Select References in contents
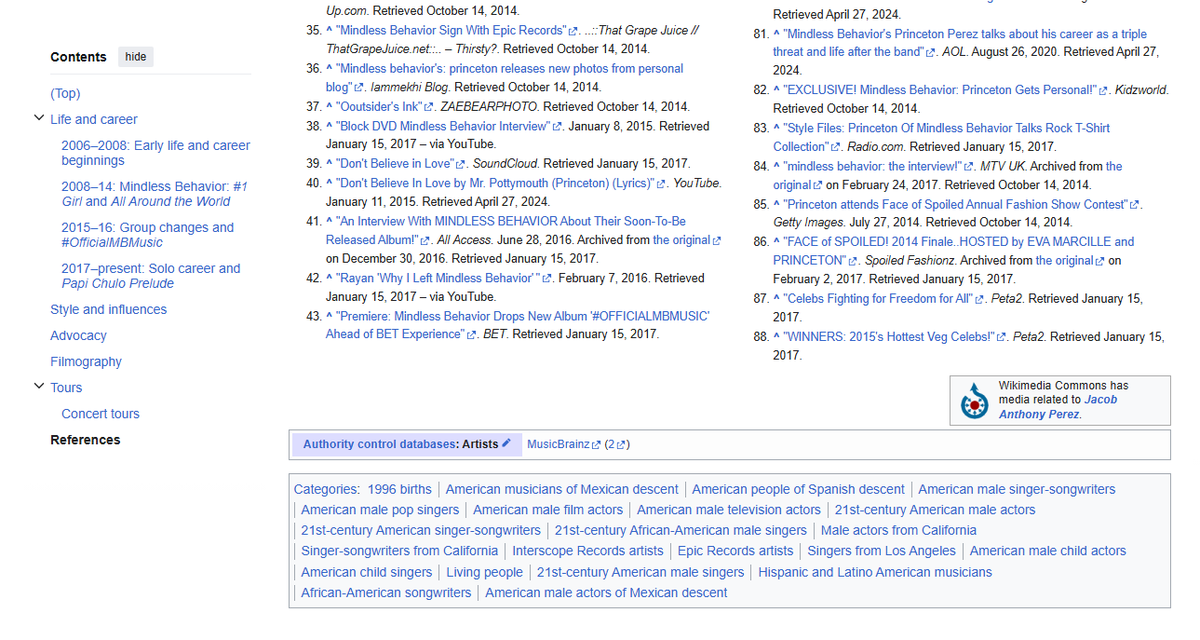This screenshot has width=1200, height=640. [x=85, y=440]
